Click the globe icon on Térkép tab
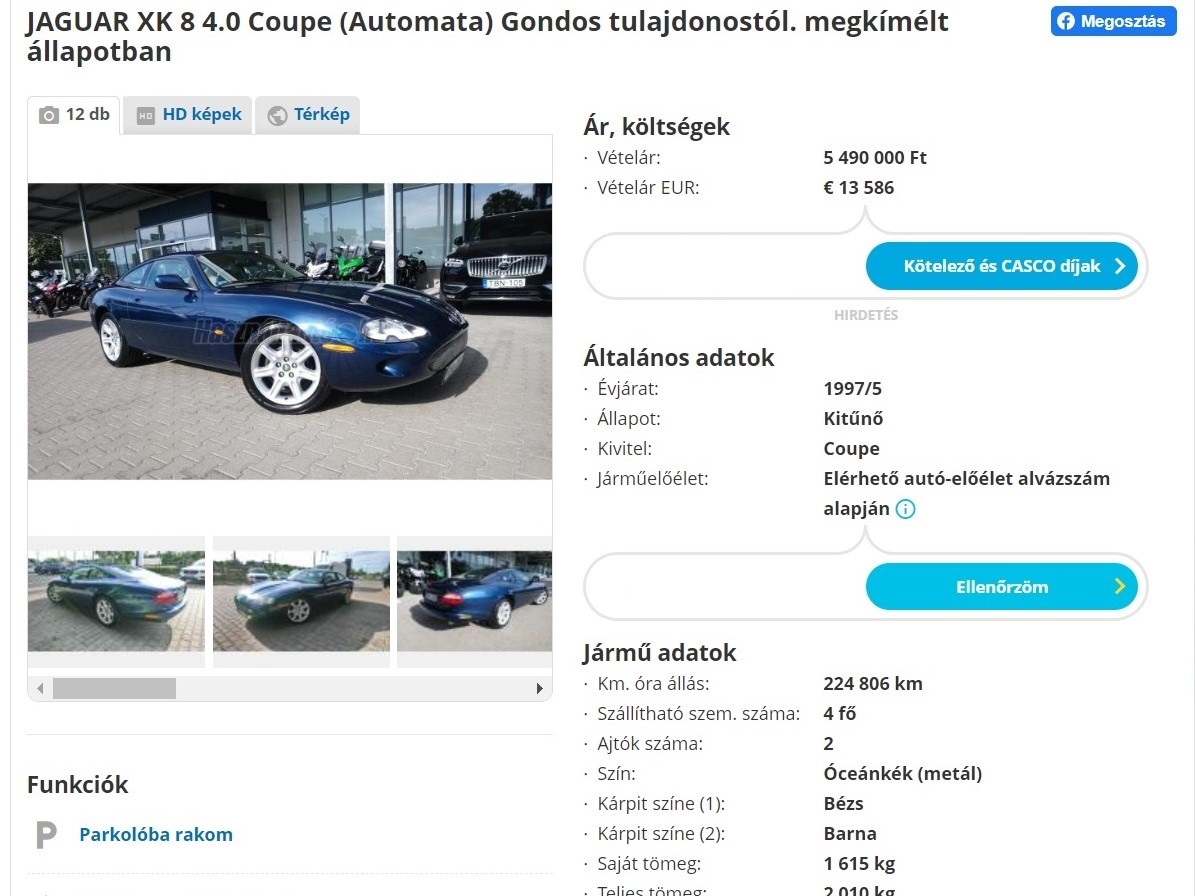 (277, 116)
